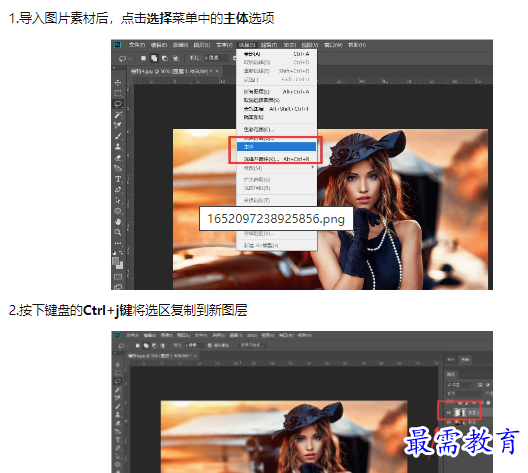The image size is (528, 473).
Task: Open the layer kind filter dropdown
Action: (x=460, y=385)
